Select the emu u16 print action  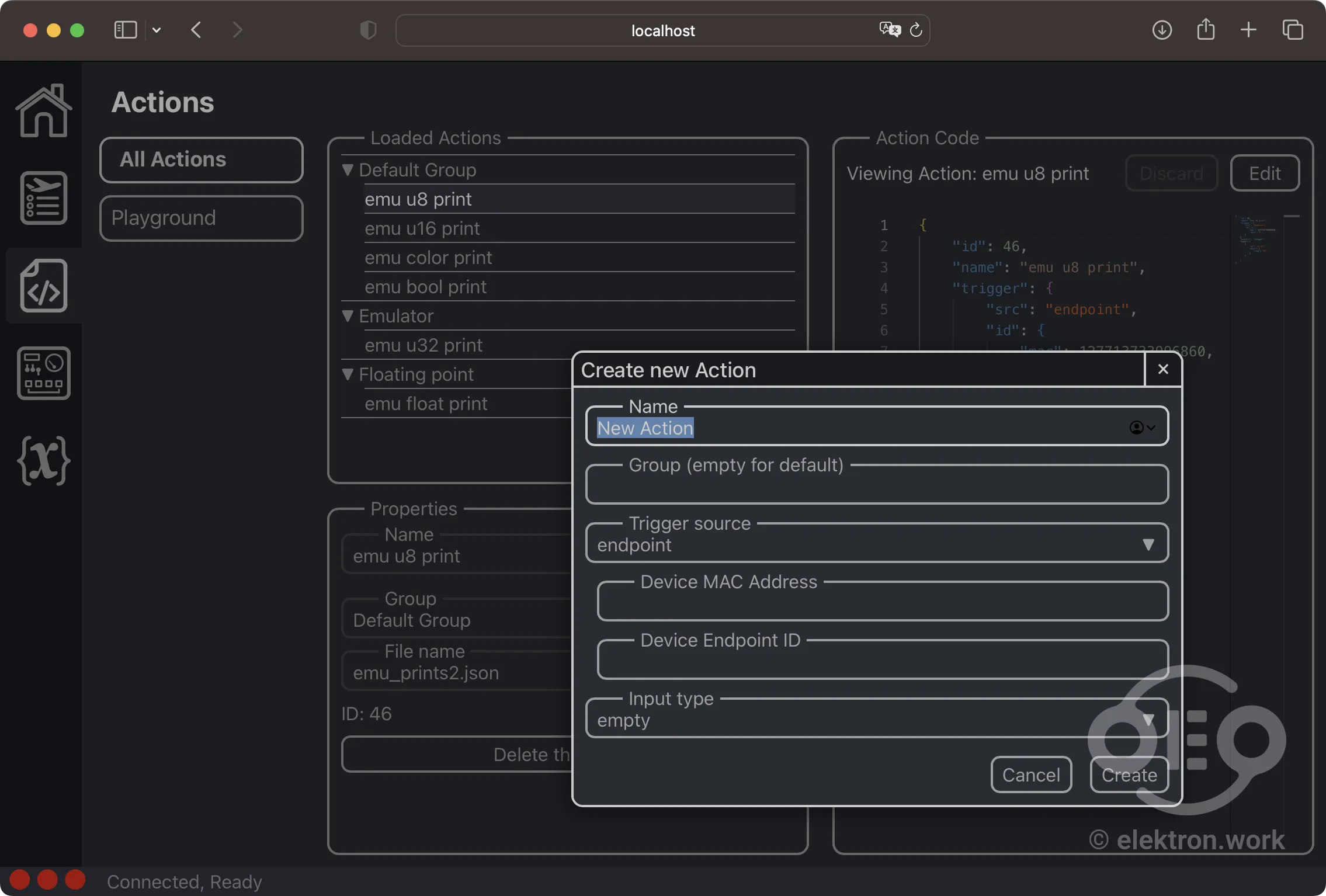579,228
